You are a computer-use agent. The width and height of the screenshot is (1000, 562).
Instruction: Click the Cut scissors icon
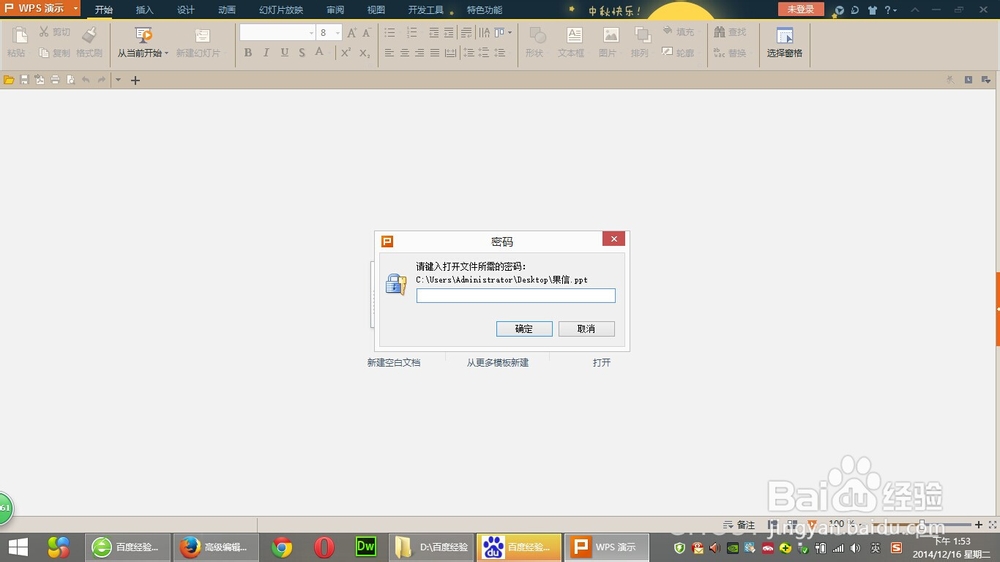44,31
